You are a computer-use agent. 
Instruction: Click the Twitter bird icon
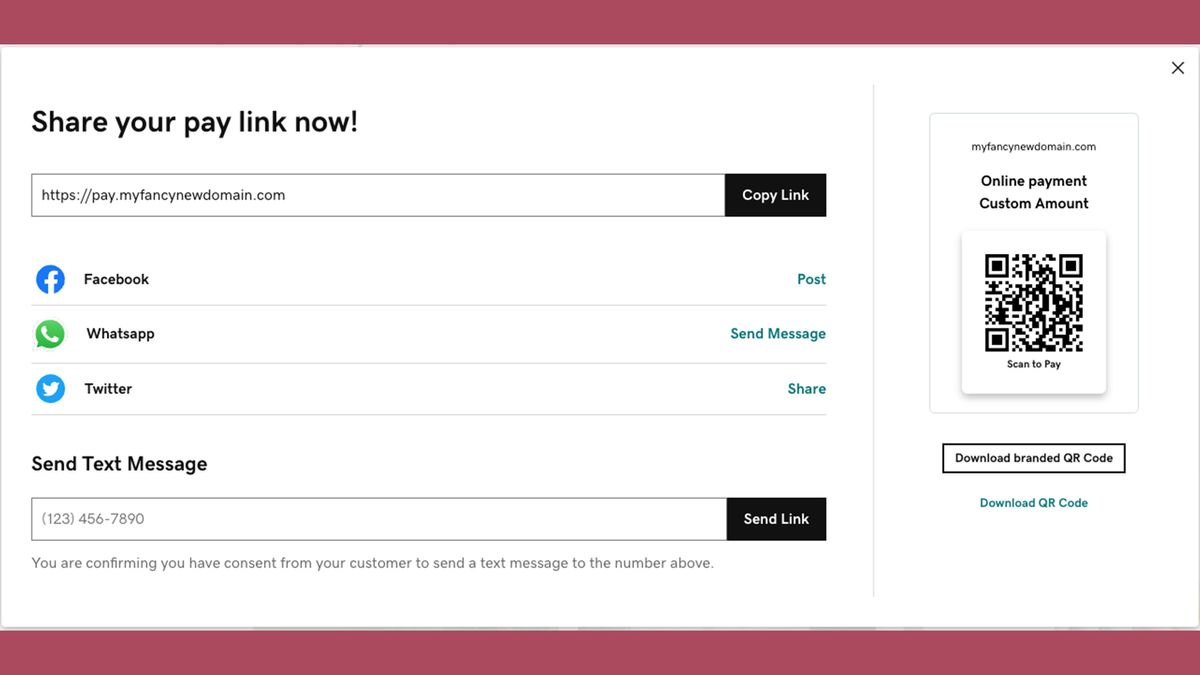(x=50, y=388)
